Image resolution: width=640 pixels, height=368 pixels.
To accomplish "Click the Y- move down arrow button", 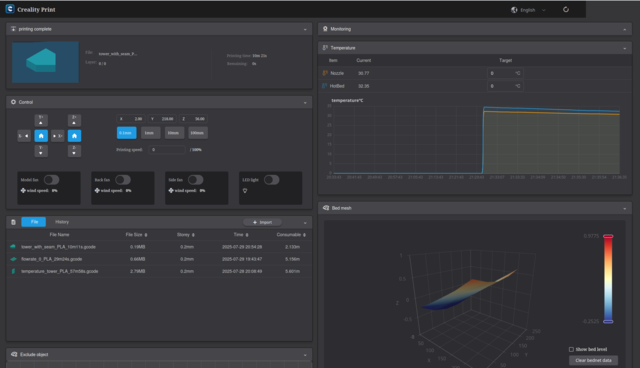I will (41, 151).
